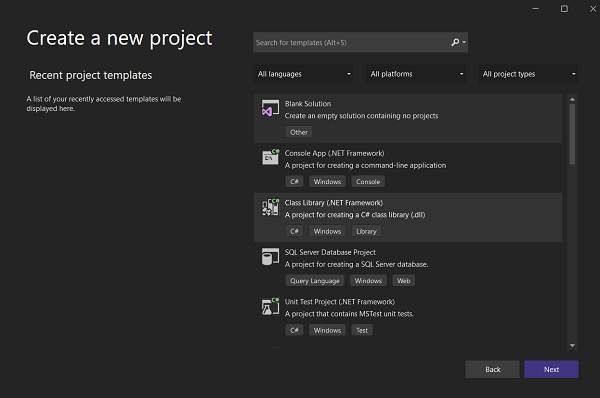
Task: Click the Next button
Action: click(x=551, y=369)
